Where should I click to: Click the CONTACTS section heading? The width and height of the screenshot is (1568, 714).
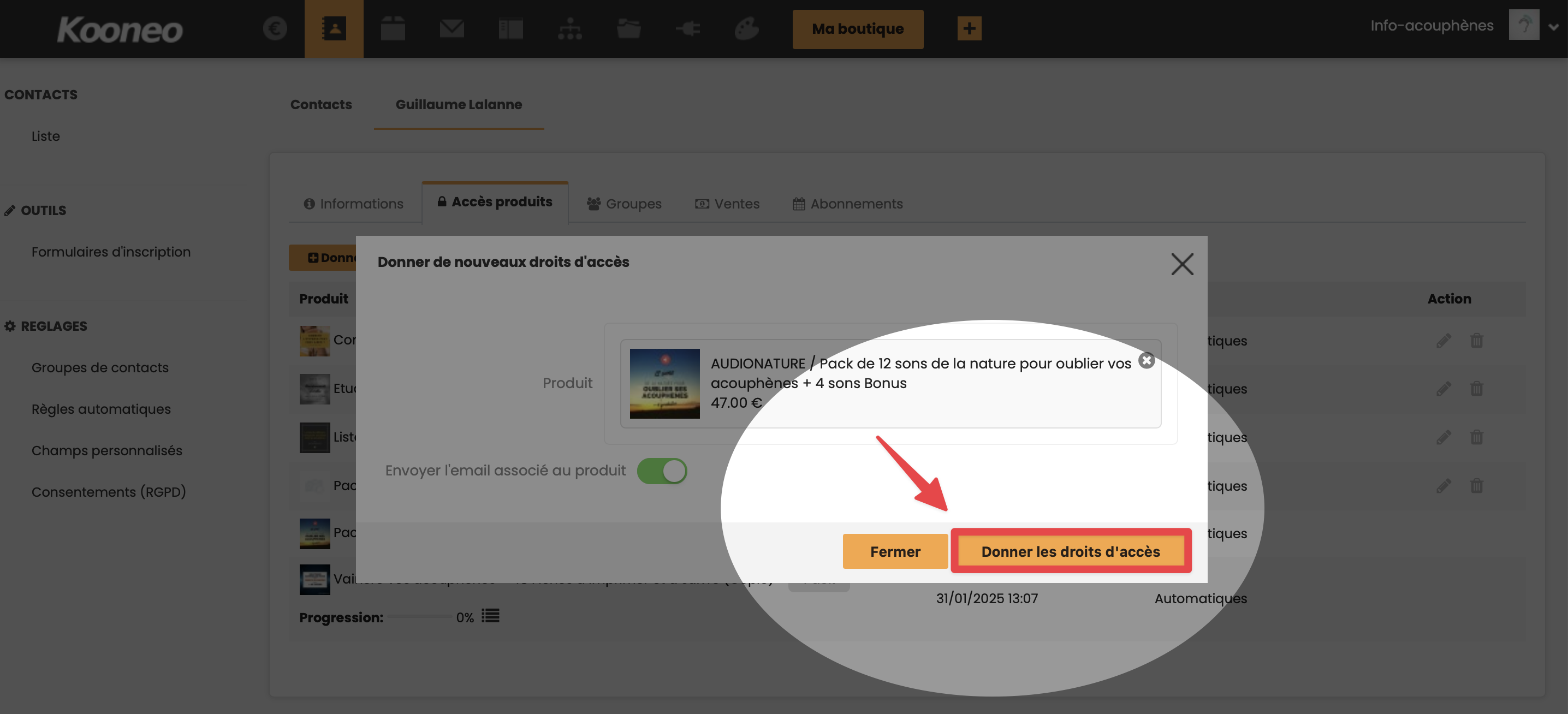pyautogui.click(x=41, y=95)
